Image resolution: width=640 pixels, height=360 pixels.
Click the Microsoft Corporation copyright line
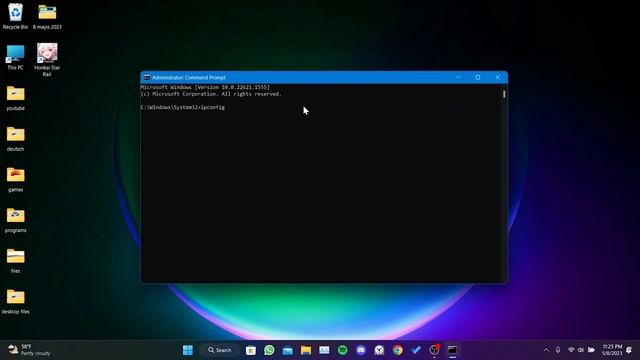coord(211,94)
